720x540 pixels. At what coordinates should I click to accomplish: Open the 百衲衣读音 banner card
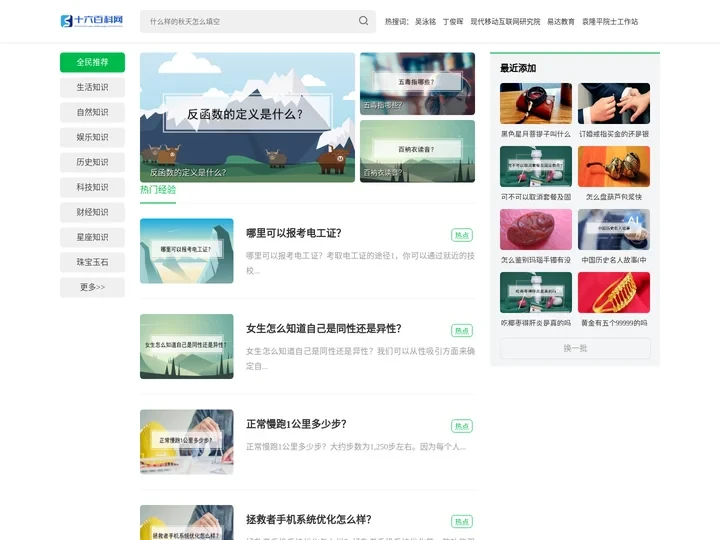tap(417, 151)
